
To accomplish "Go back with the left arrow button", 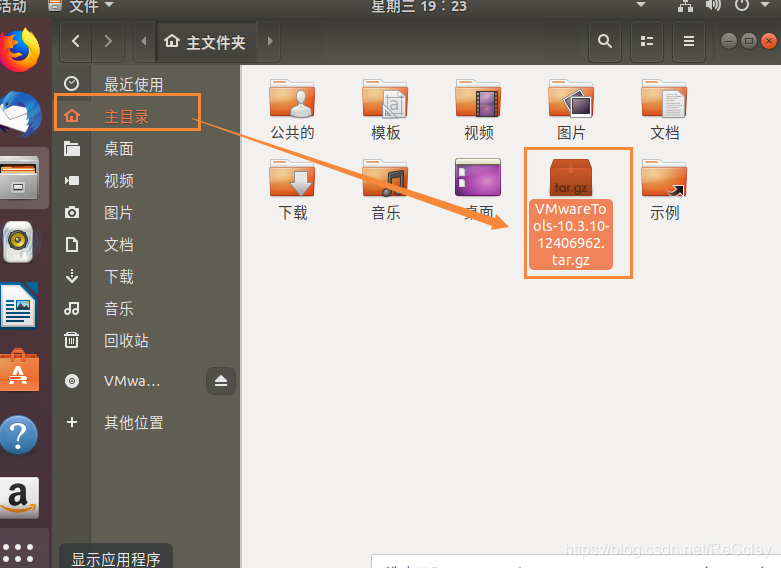I will tap(76, 41).
